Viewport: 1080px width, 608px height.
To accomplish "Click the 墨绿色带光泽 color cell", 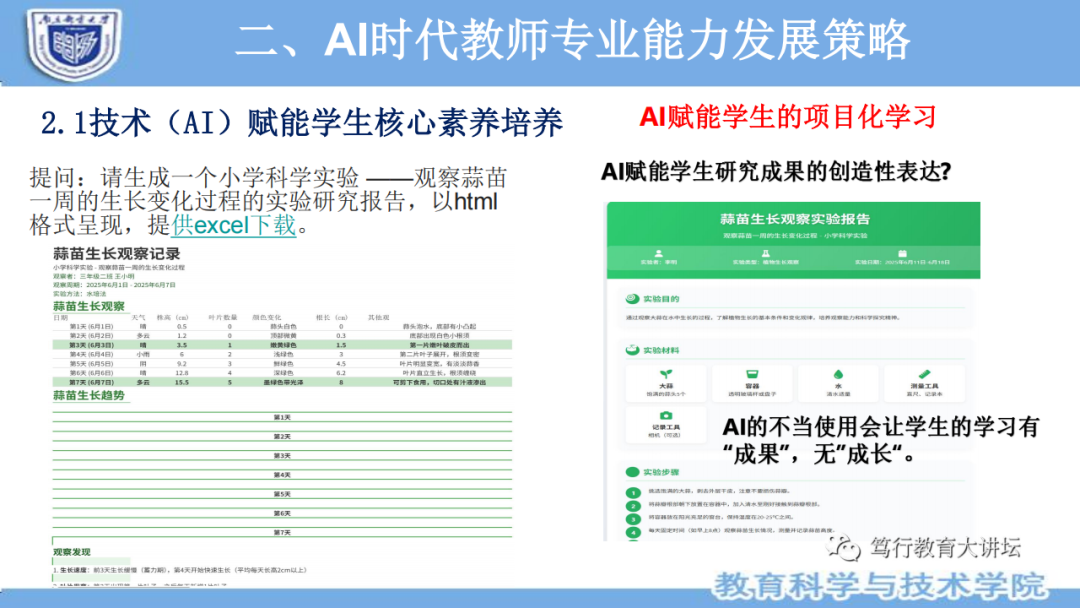I will tap(284, 382).
